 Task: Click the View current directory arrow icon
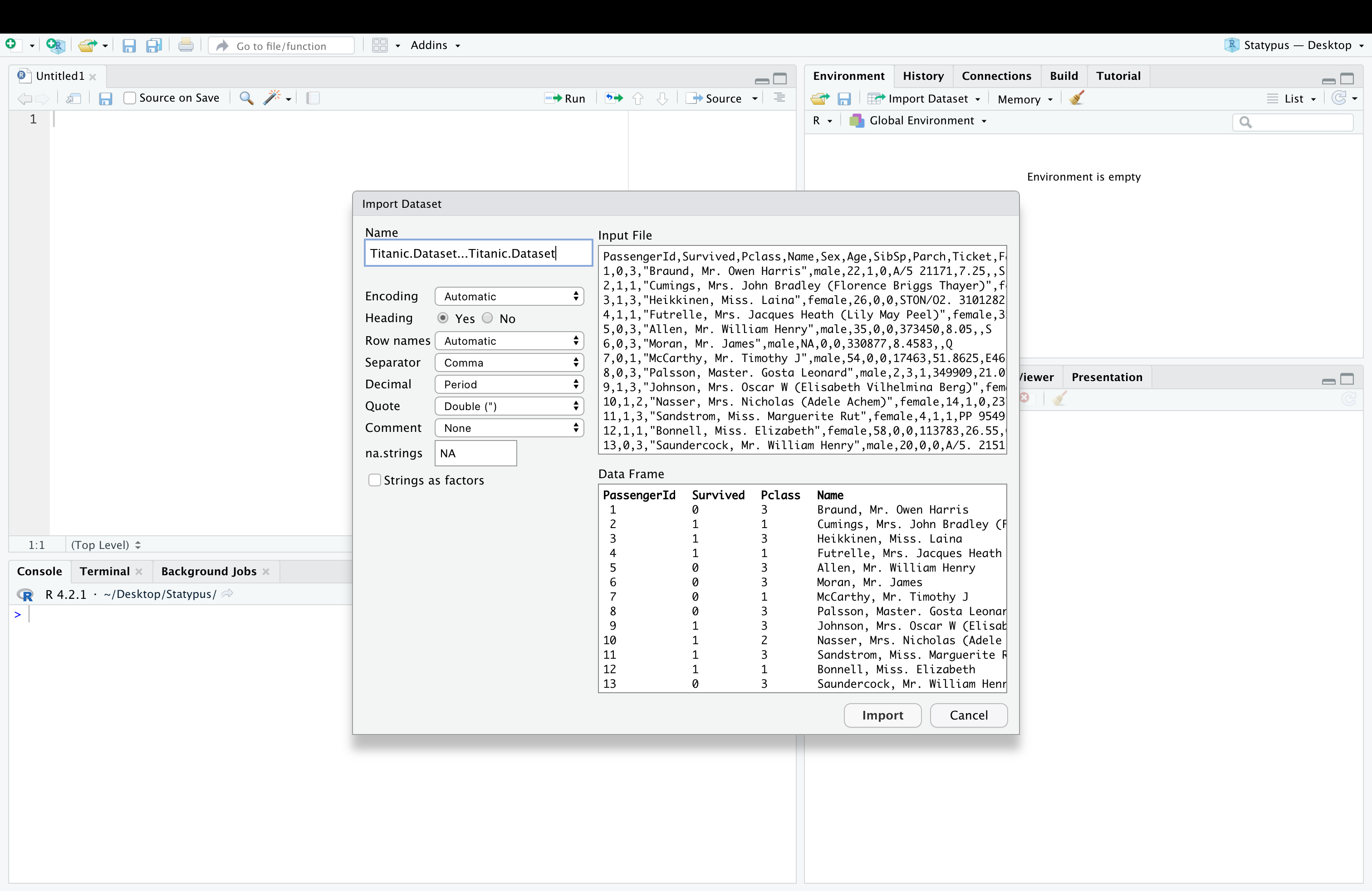tap(228, 593)
